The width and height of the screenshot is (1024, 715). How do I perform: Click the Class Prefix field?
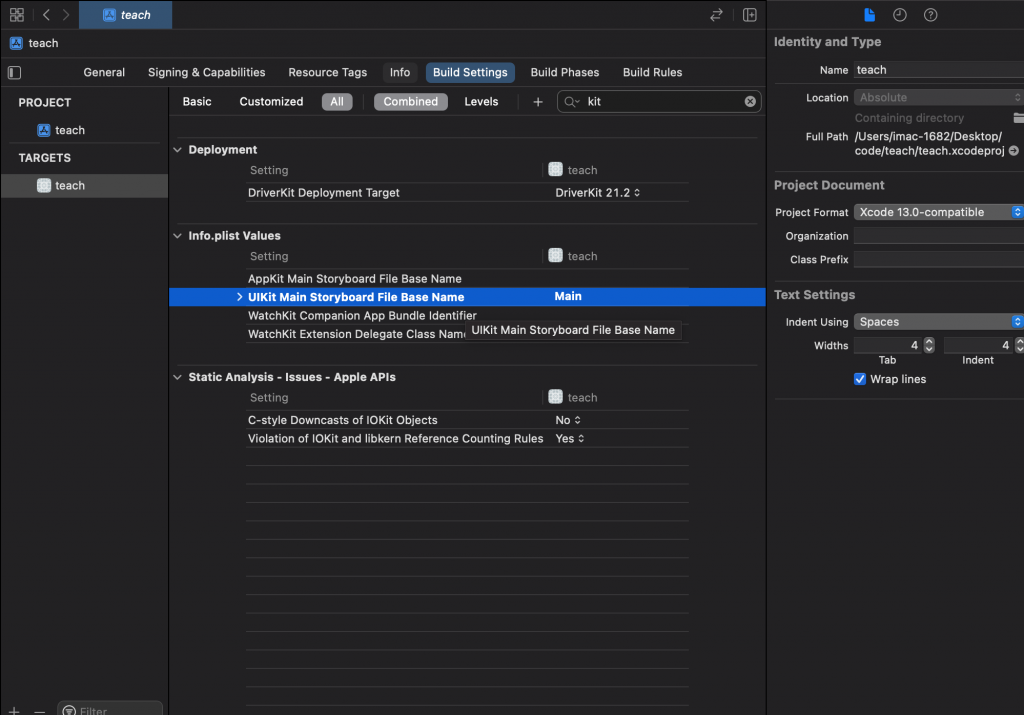pos(938,259)
